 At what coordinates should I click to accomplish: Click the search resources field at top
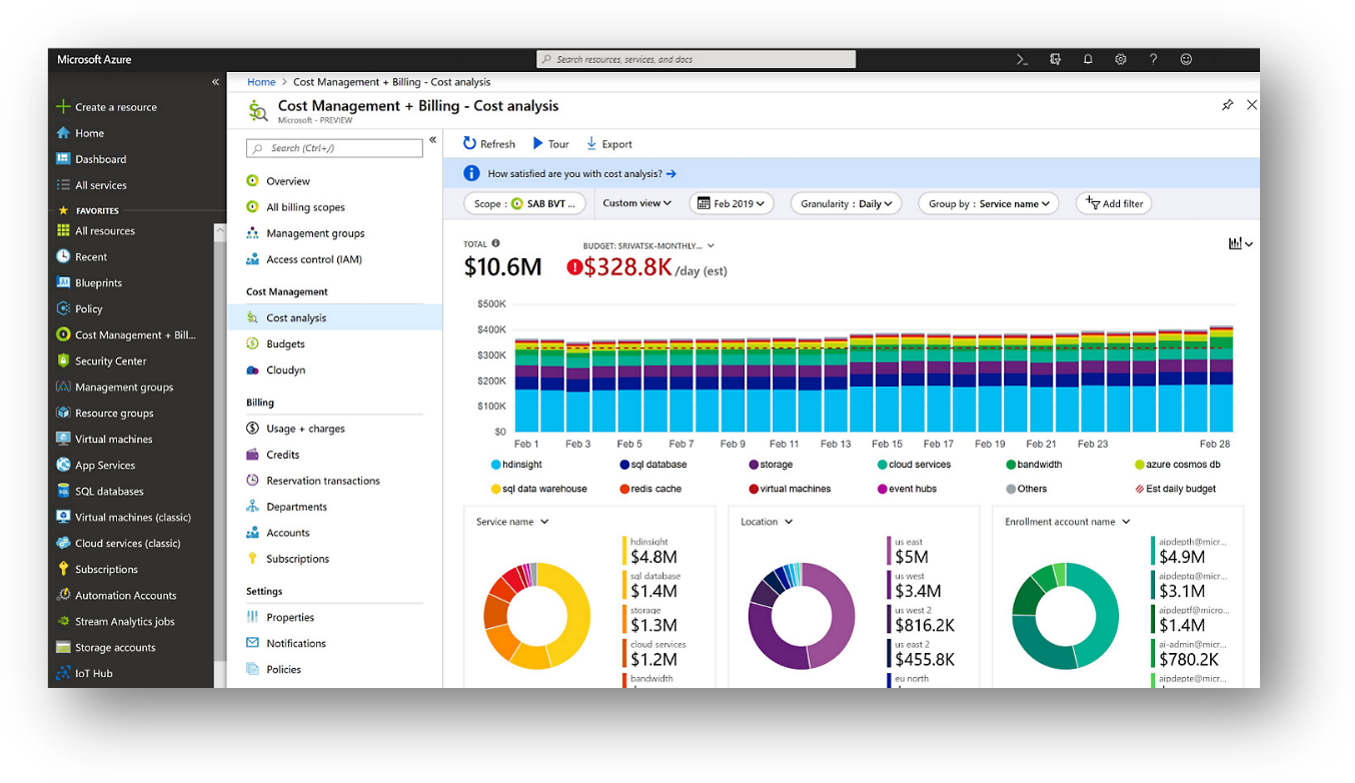(695, 59)
